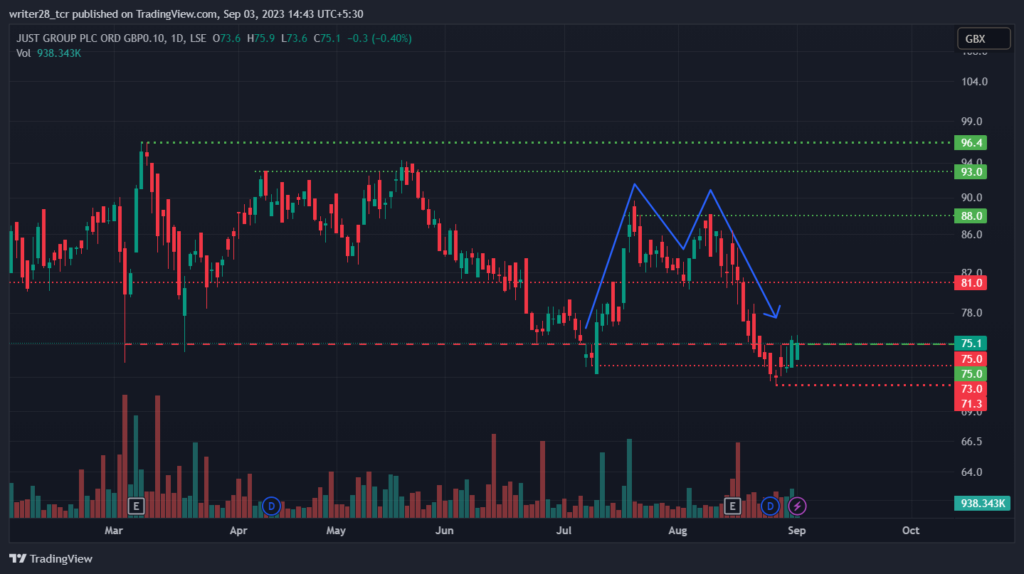The width and height of the screenshot is (1024, 574).
Task: Click the 66.5 price axis value
Action: click(x=972, y=441)
